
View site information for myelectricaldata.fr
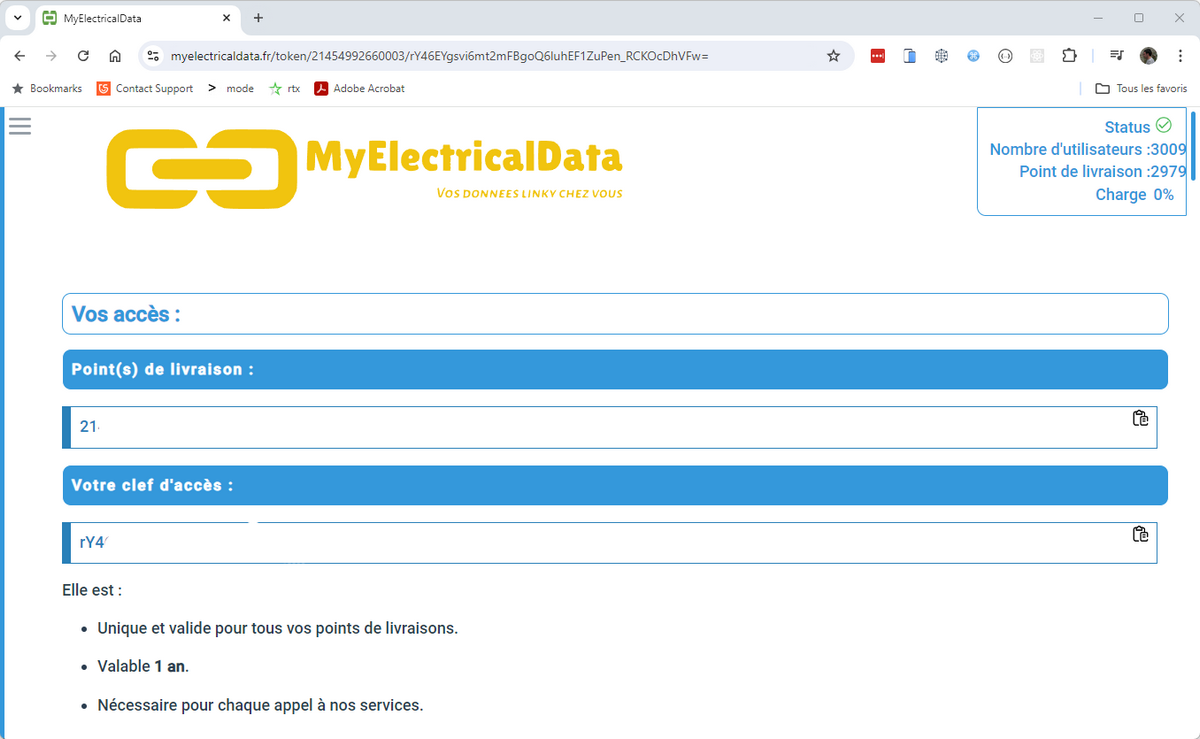coord(153,56)
